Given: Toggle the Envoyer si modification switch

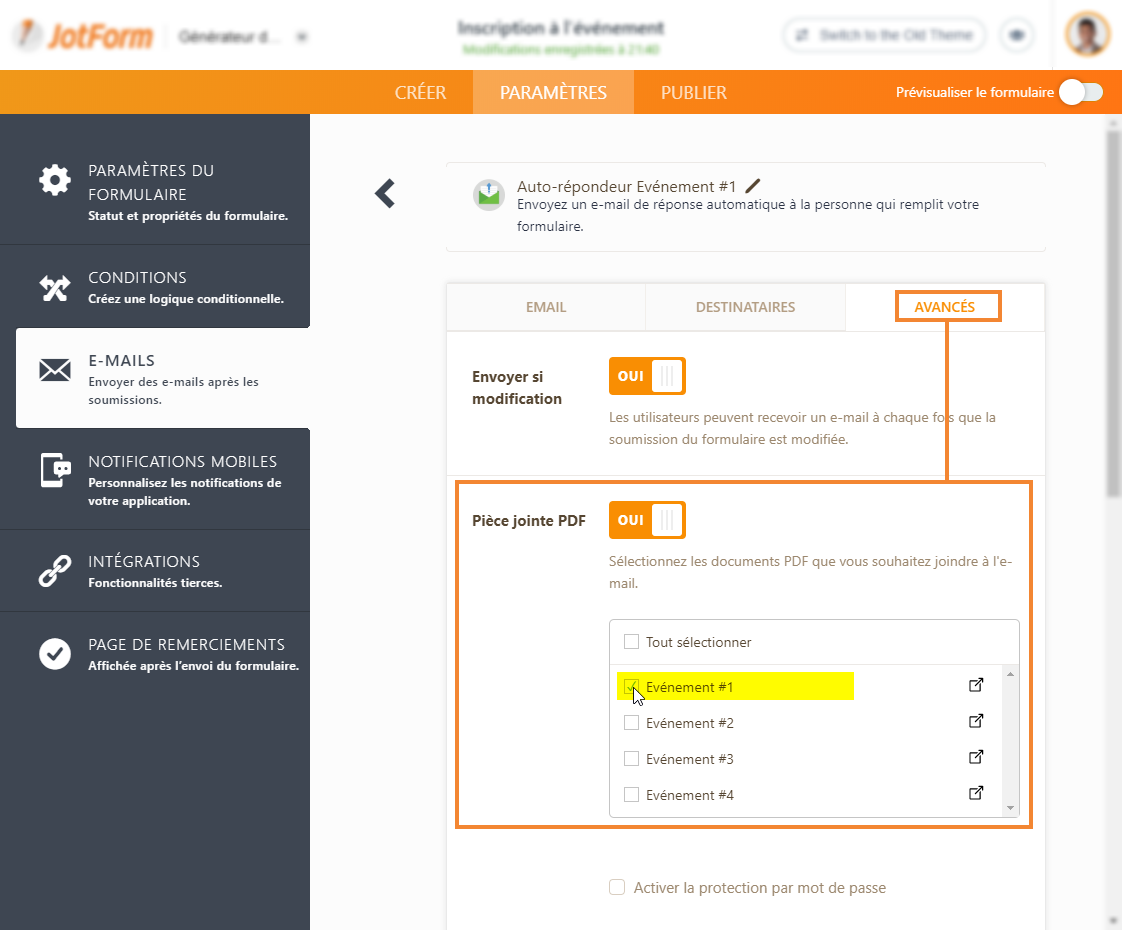Looking at the screenshot, I should (647, 376).
